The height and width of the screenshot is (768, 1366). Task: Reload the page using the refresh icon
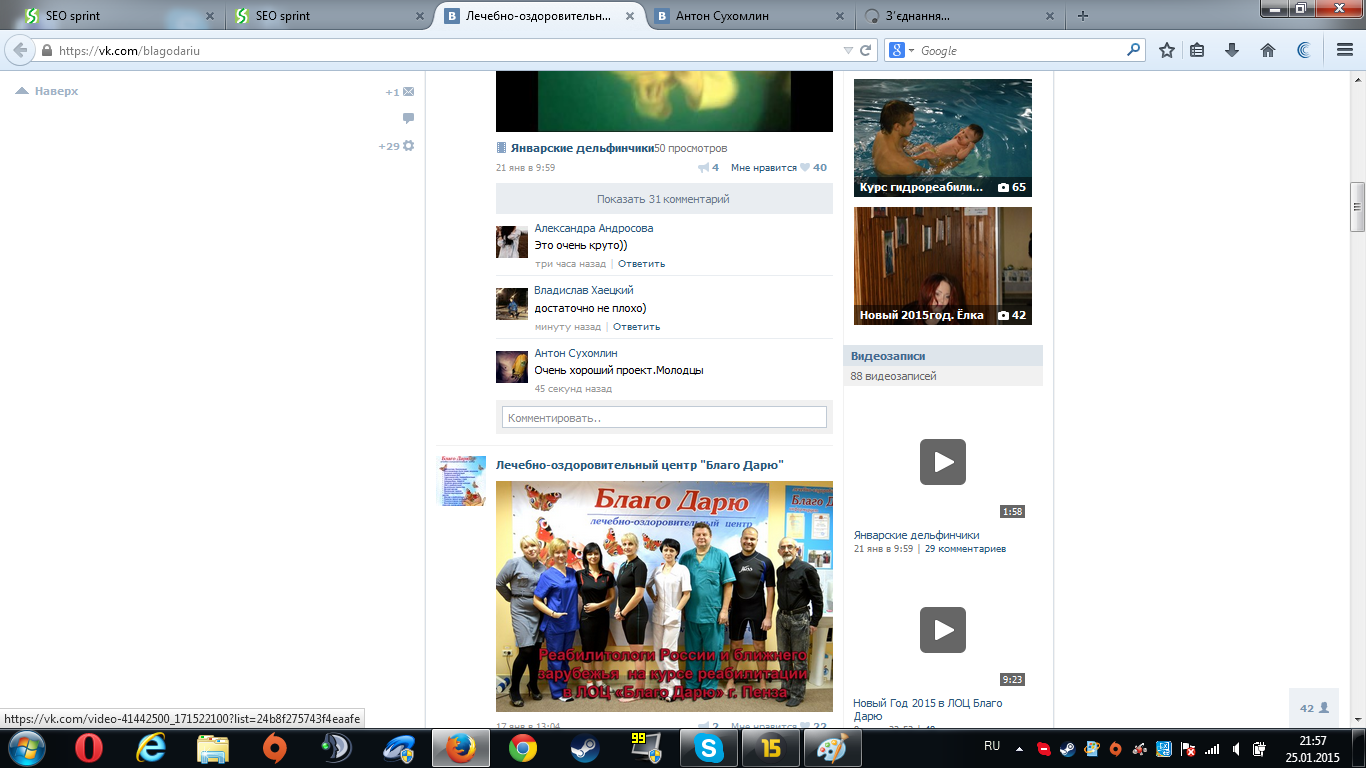pos(866,50)
